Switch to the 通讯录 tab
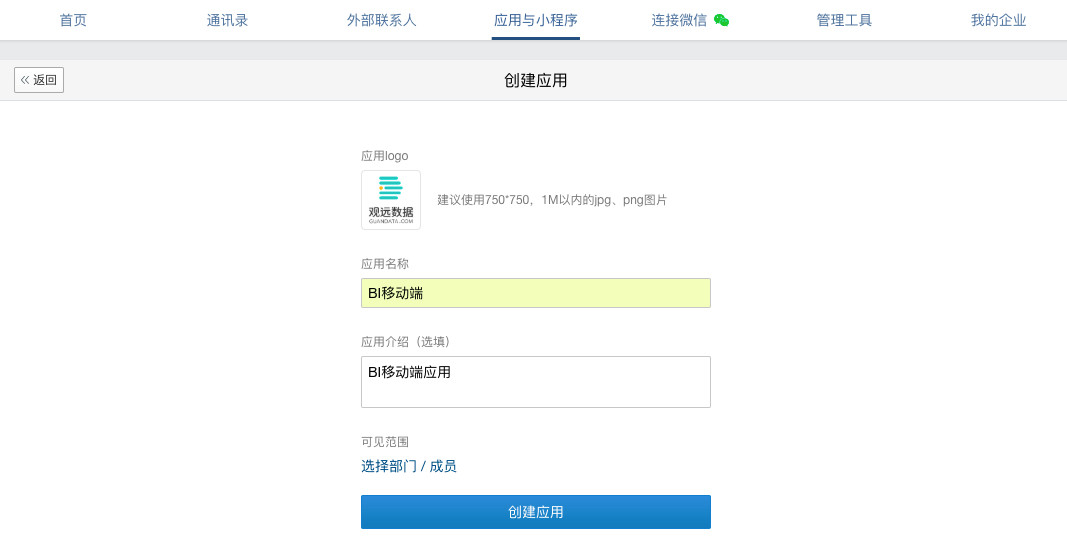This screenshot has width=1067, height=552. click(x=227, y=20)
